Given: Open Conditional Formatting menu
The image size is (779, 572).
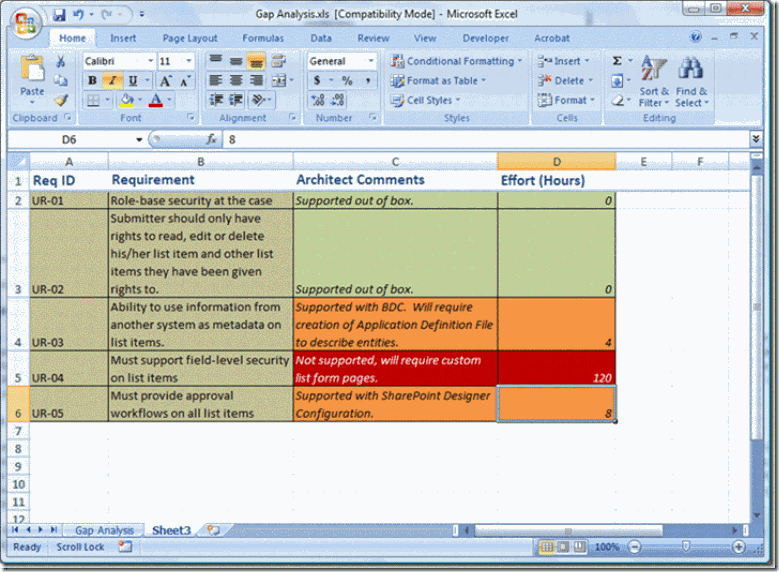Looking at the screenshot, I should pyautogui.click(x=456, y=61).
